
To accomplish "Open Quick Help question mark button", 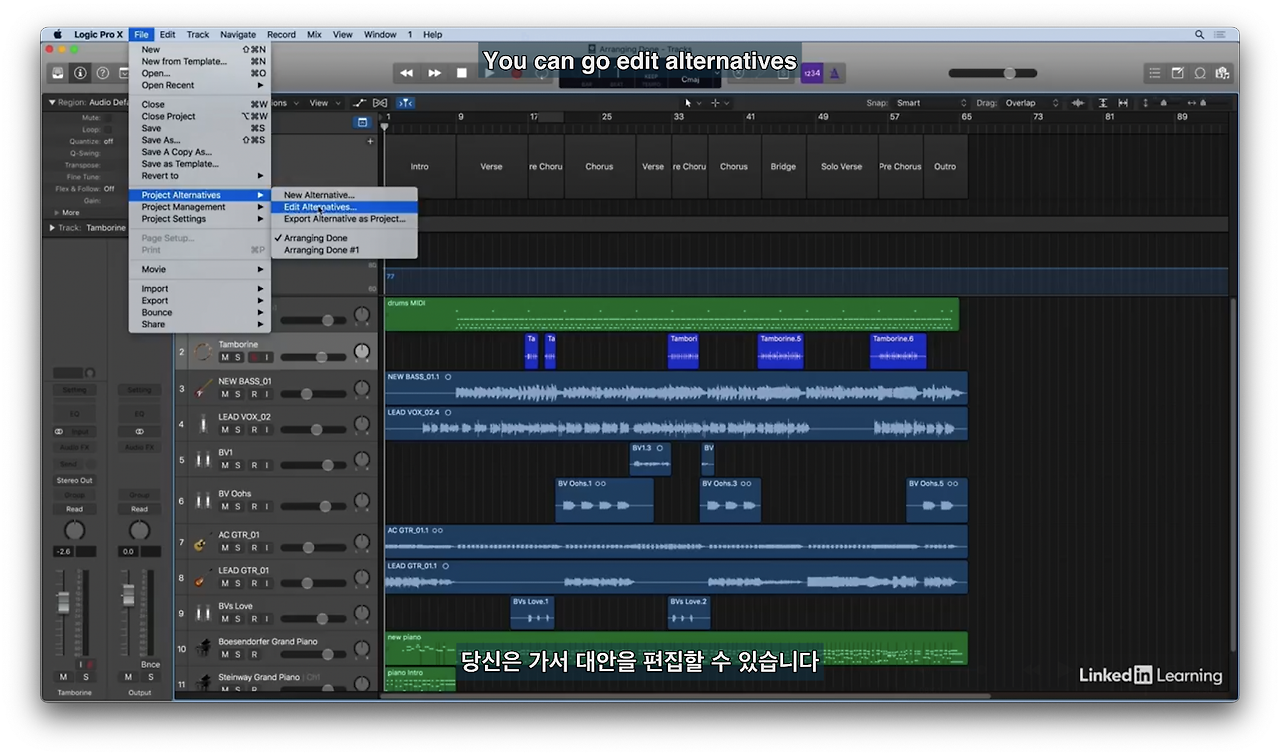I will pos(102,73).
